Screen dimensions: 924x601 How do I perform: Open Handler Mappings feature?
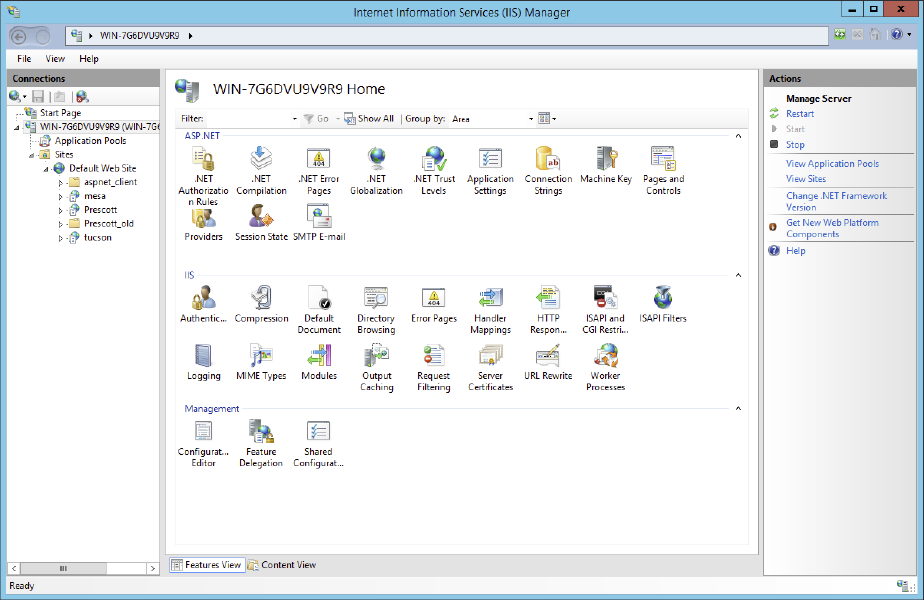[x=490, y=311]
